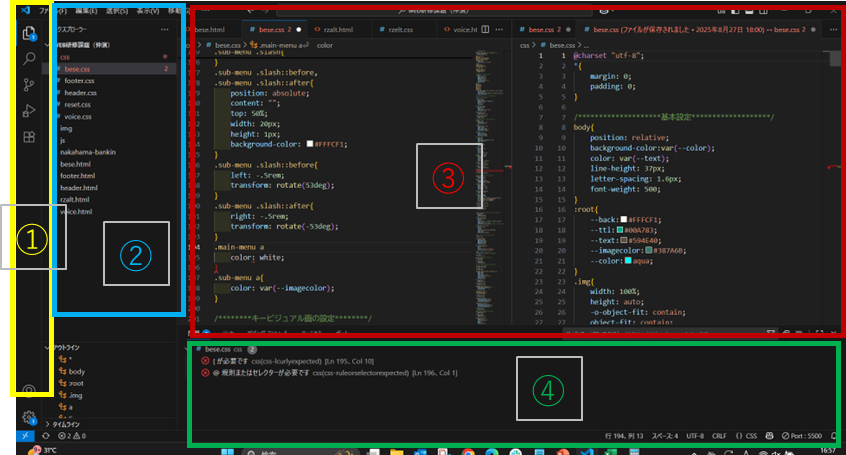Screen dimensions: 846x455
Task: Click the remote window status bar icon
Action: pos(25,437)
